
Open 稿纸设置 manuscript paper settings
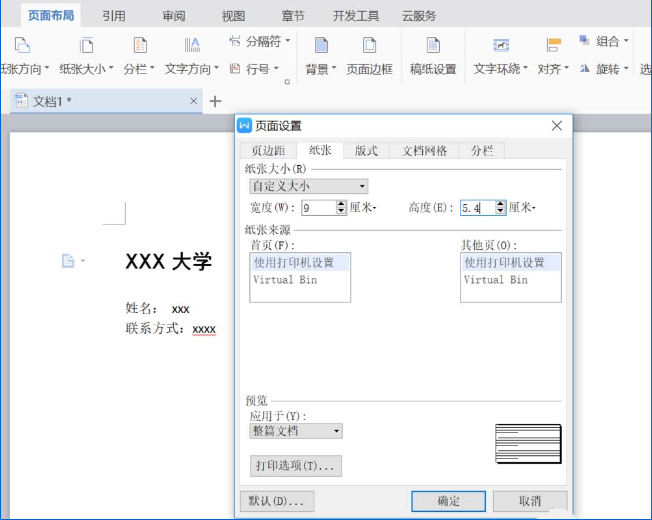(x=432, y=46)
